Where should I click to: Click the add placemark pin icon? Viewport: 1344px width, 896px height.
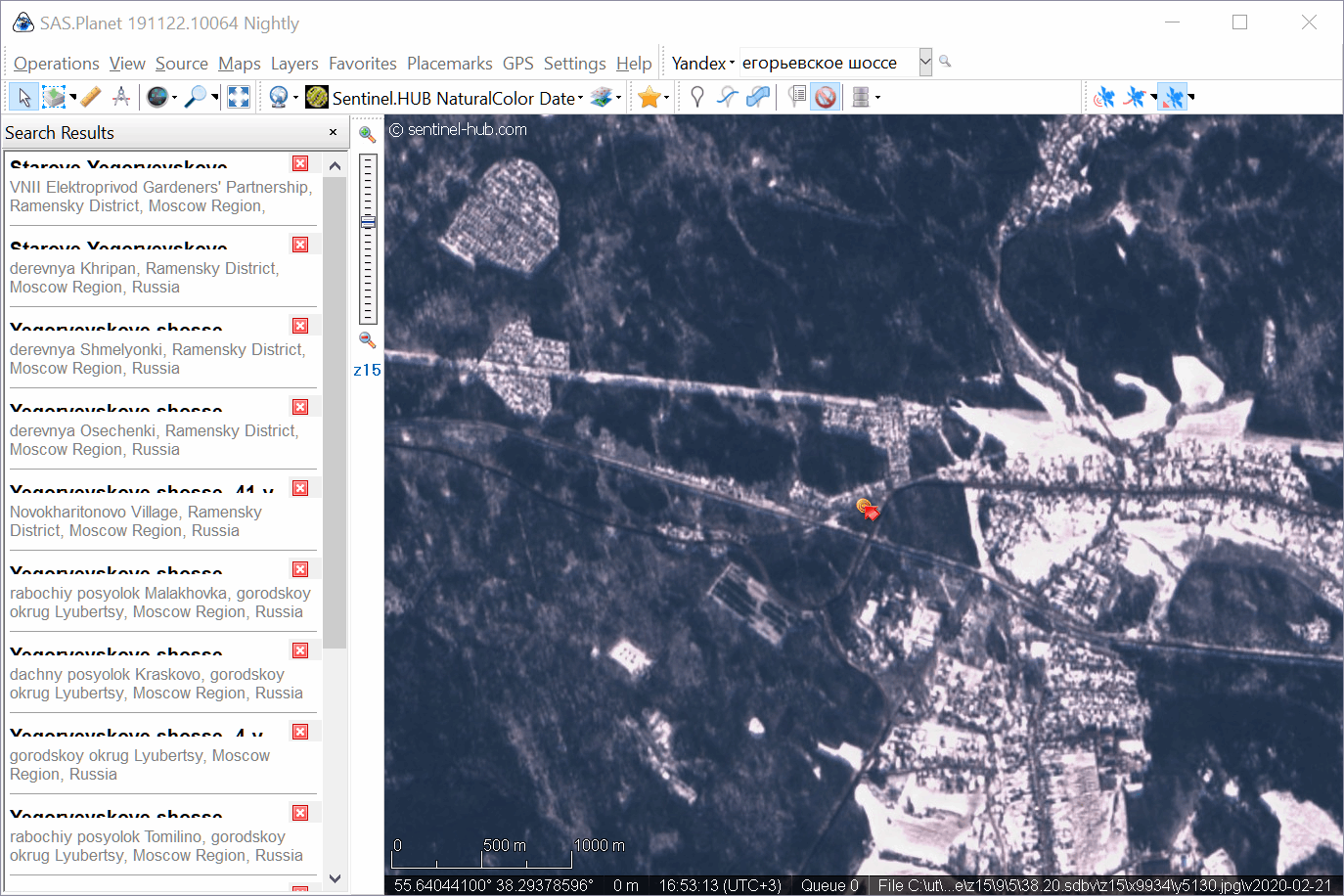coord(696,97)
